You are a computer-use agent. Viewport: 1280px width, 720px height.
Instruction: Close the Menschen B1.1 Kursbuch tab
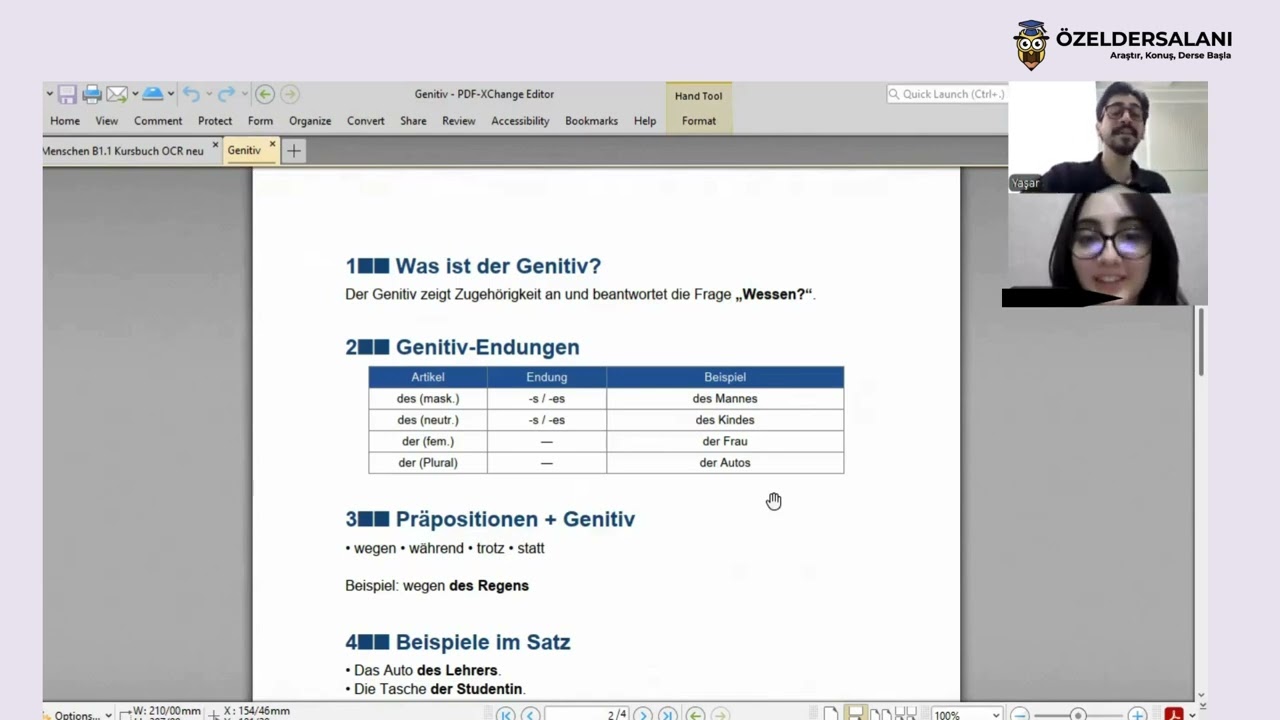[x=215, y=145]
